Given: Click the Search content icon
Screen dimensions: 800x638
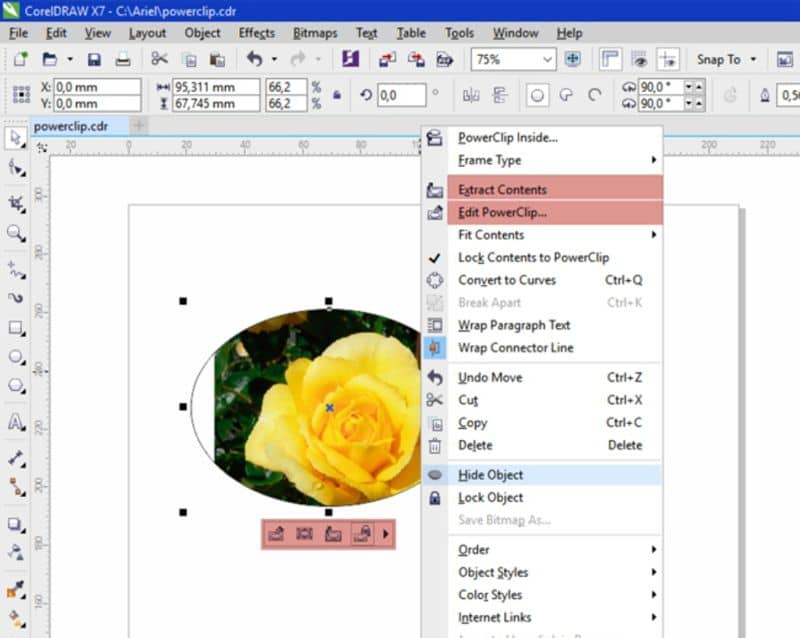Looking at the screenshot, I should click(350, 59).
